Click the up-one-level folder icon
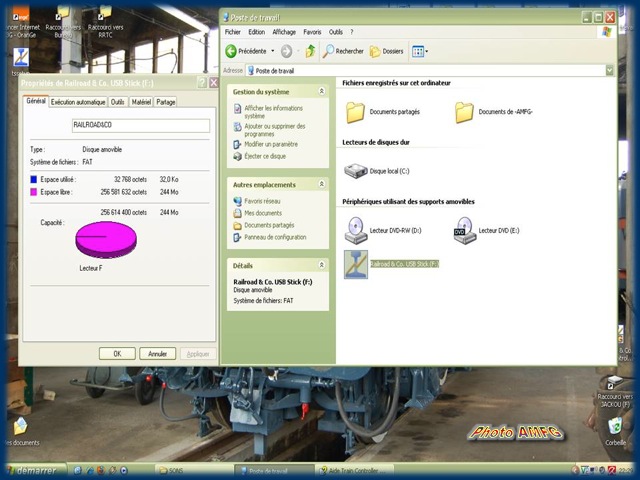This screenshot has height=480, width=640. (x=310, y=51)
